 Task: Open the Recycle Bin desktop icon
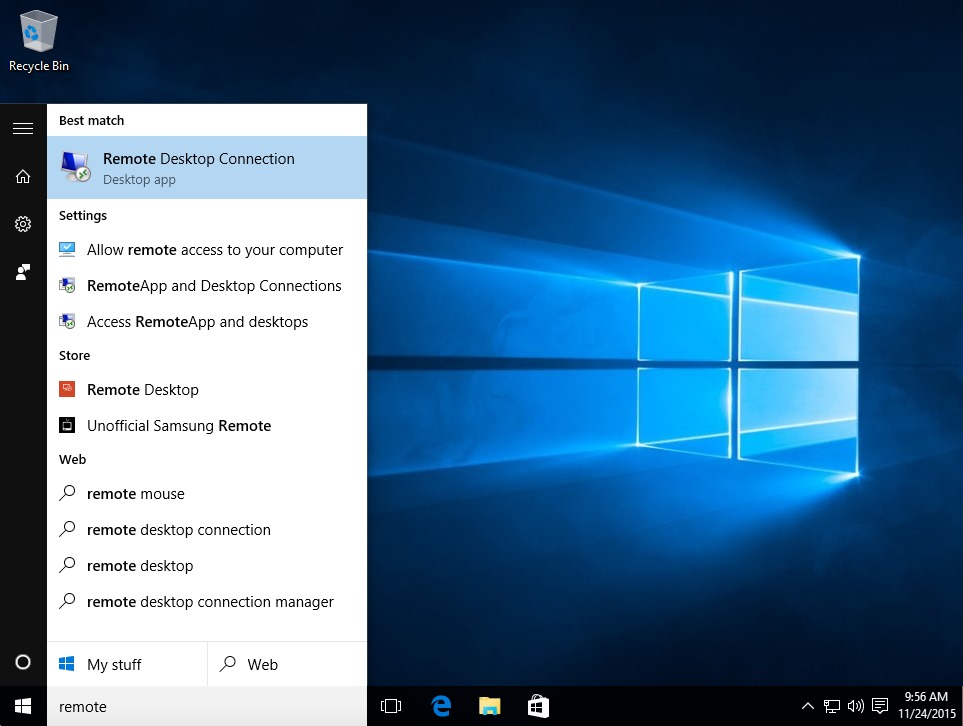[39, 42]
